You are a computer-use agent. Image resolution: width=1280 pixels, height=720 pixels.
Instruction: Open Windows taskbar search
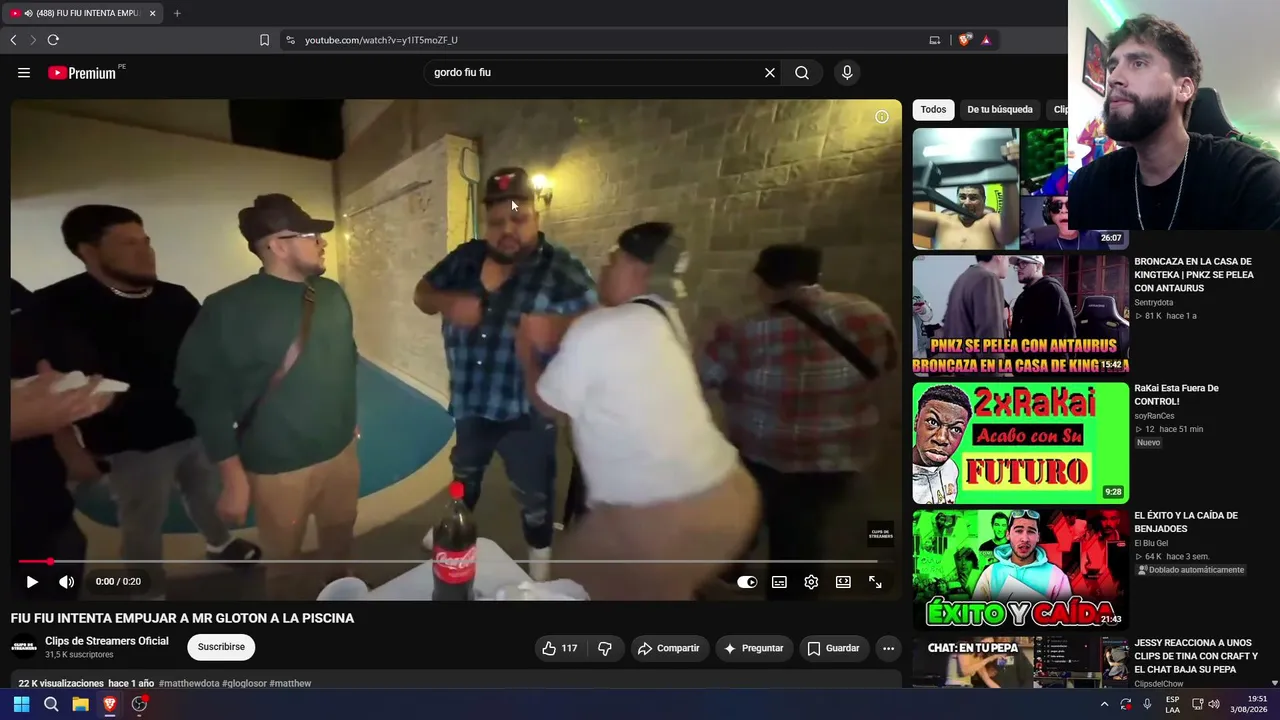click(51, 704)
